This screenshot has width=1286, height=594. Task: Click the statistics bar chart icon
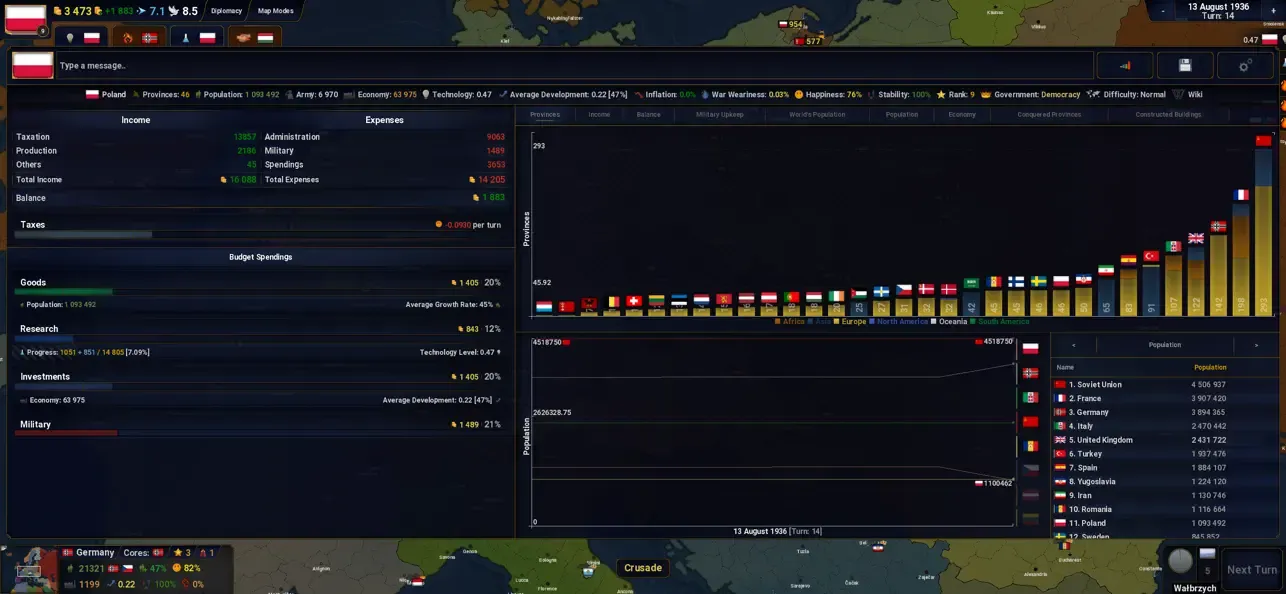(1124, 66)
